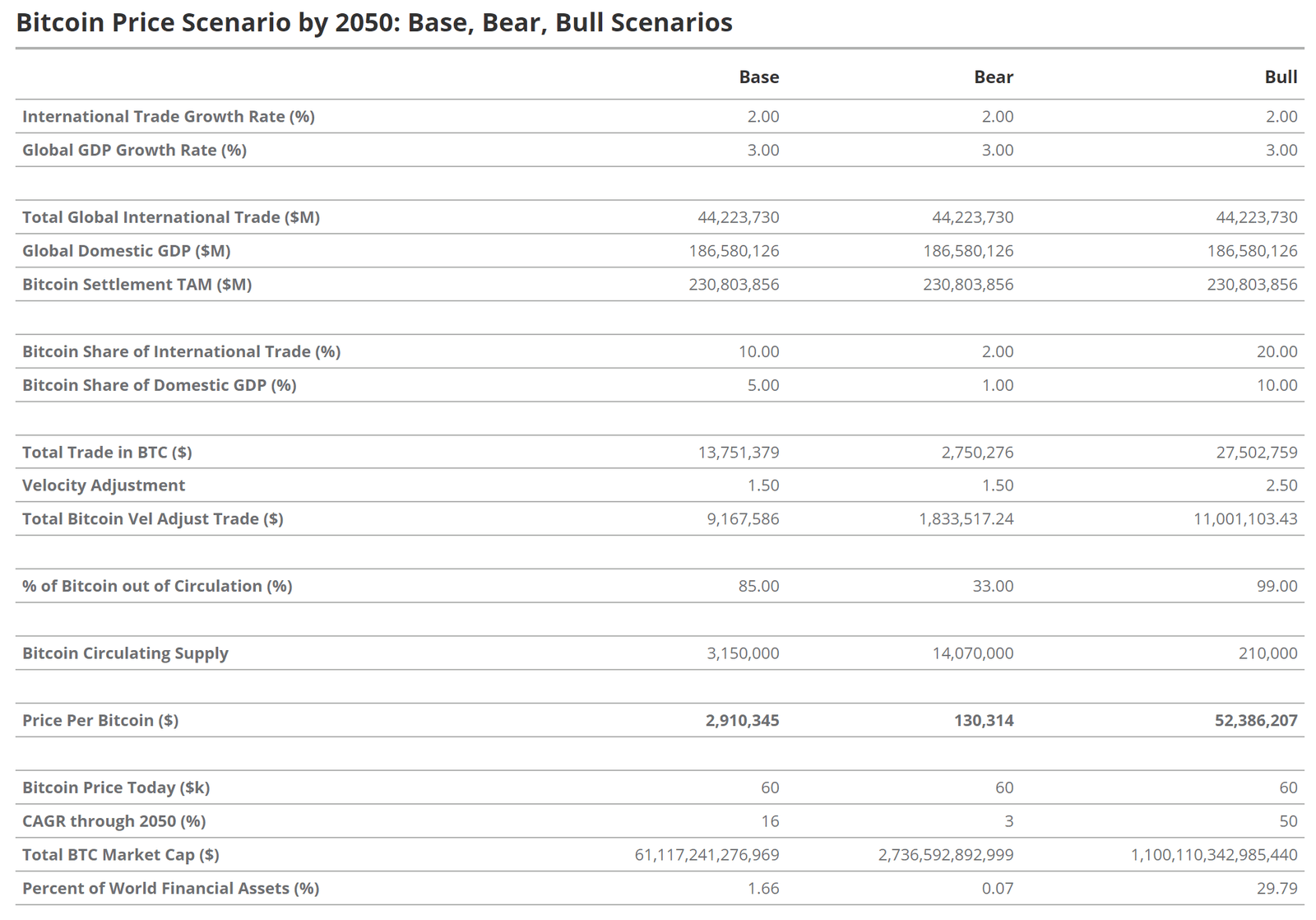The width and height of the screenshot is (1316, 920).
Task: Click the Bitcoin Share of Domestic GDP label
Action: 159,385
